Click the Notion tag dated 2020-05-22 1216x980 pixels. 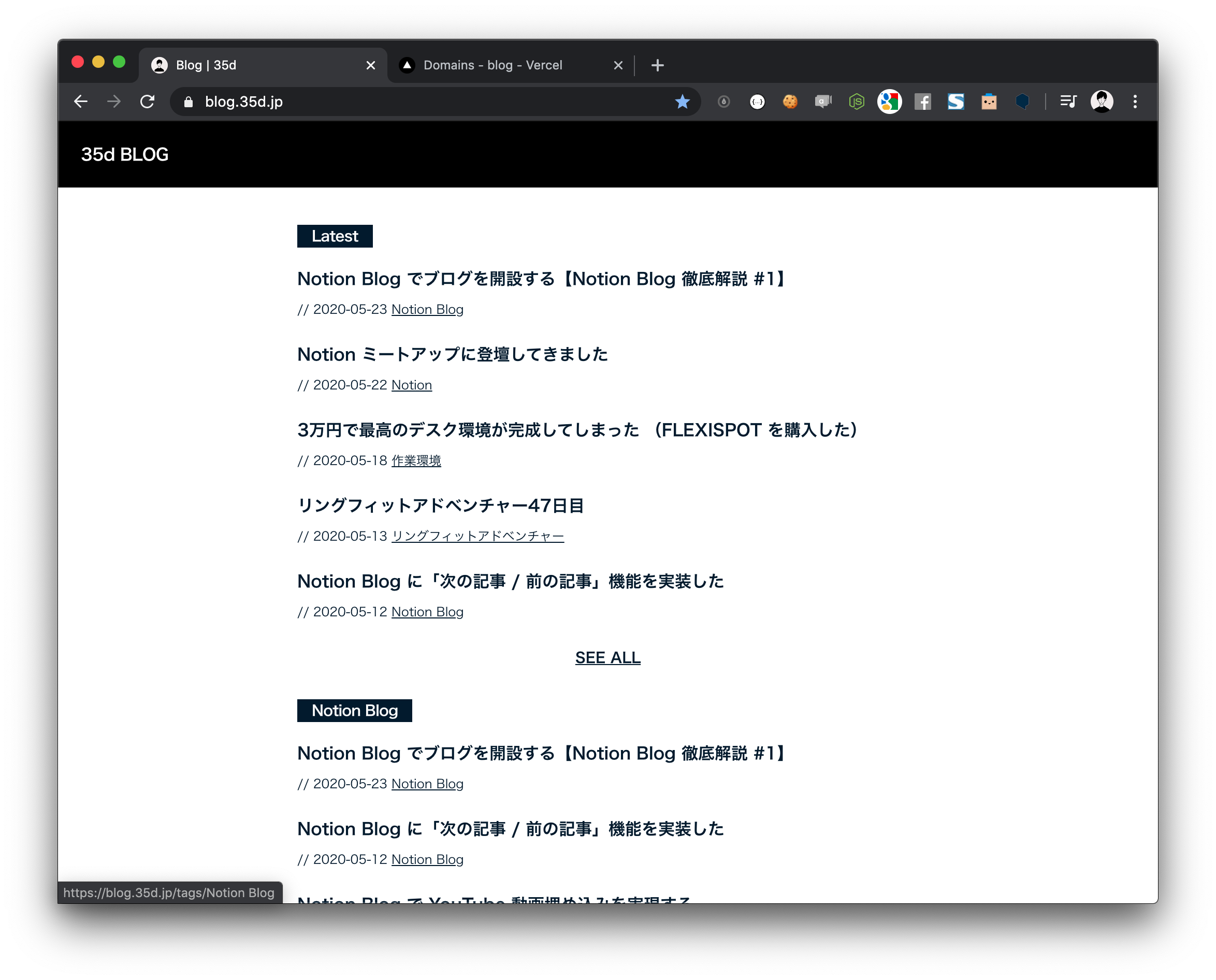pos(411,385)
